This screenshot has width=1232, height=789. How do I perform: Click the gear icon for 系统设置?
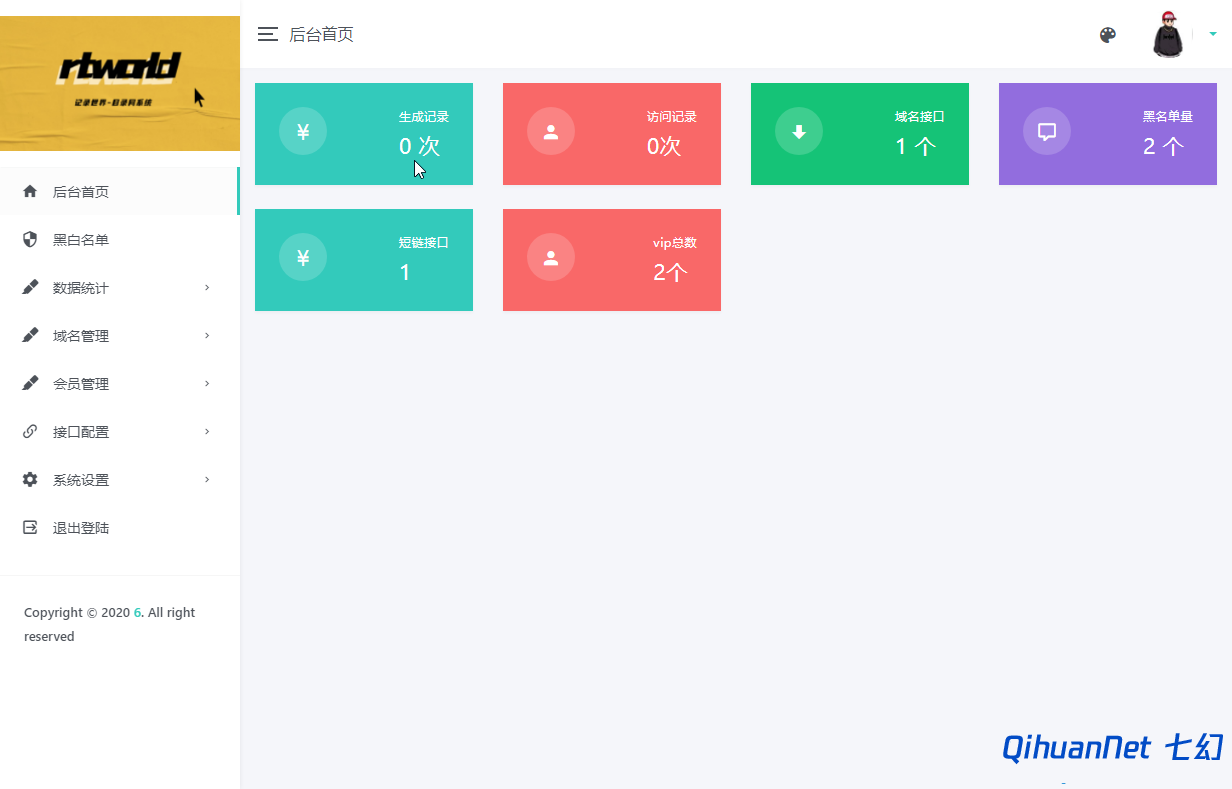(x=30, y=479)
